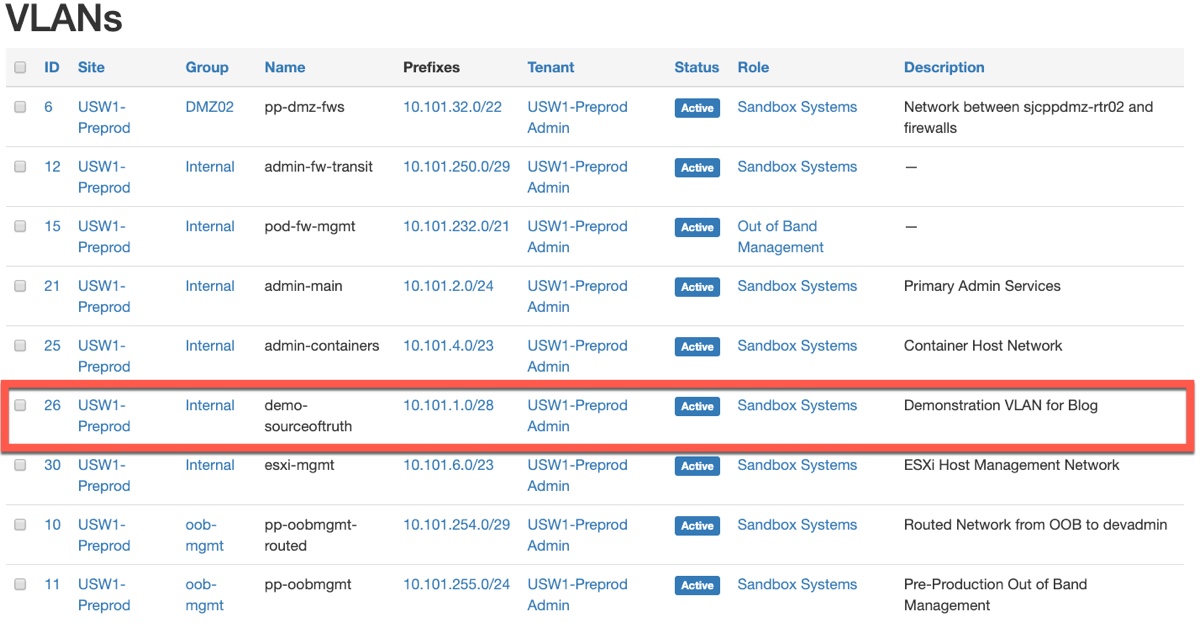Viewport: 1200px width, 623px height.
Task: Enable checkbox for admin-main VLAN 21
Action: (20, 286)
